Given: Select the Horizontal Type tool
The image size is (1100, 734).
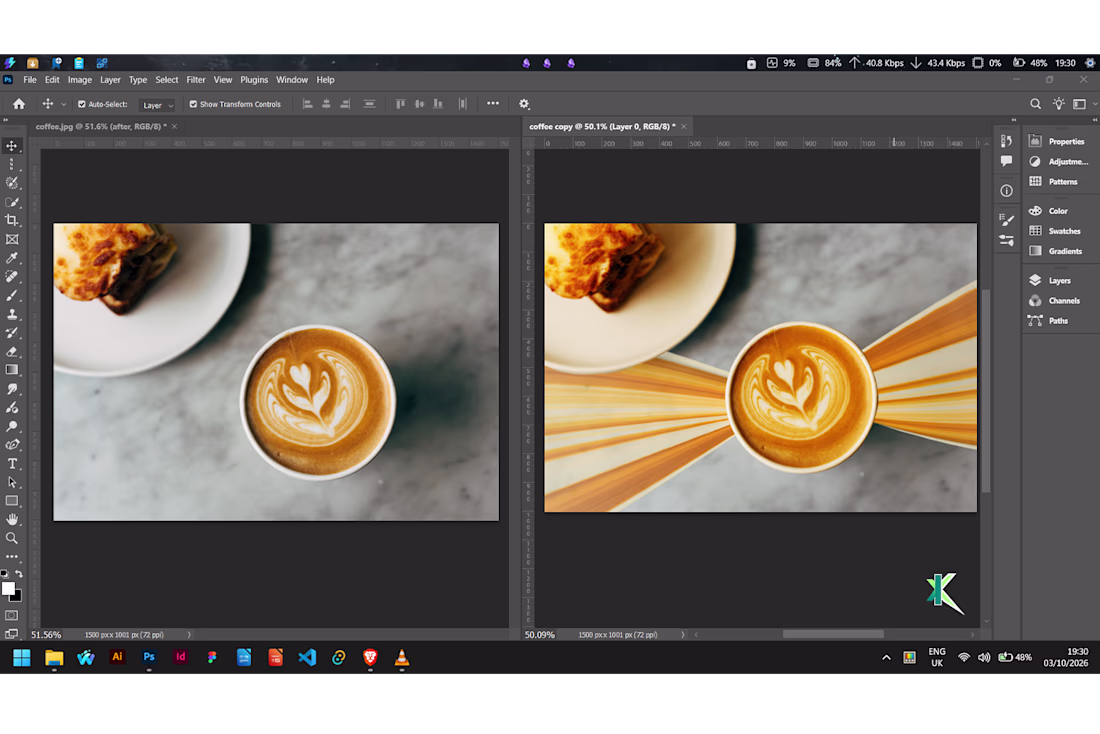Looking at the screenshot, I should tap(12, 464).
